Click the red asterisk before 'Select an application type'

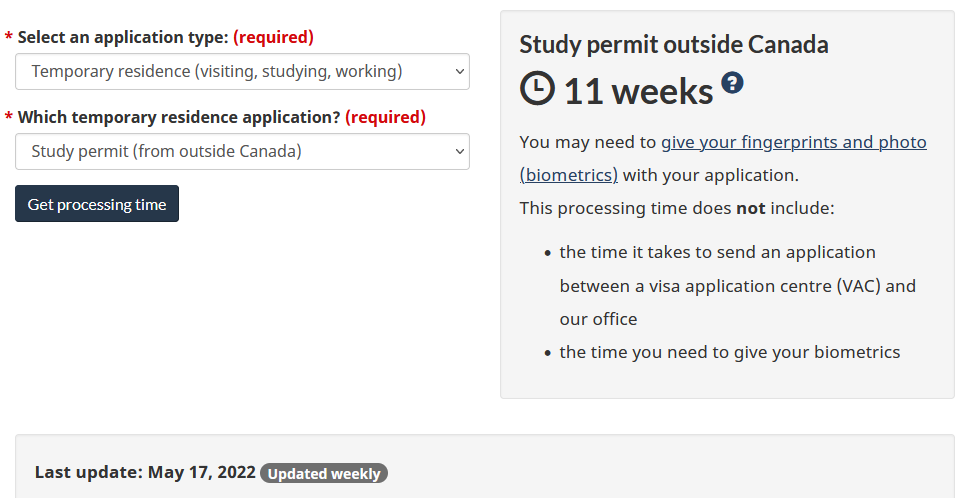point(9,38)
